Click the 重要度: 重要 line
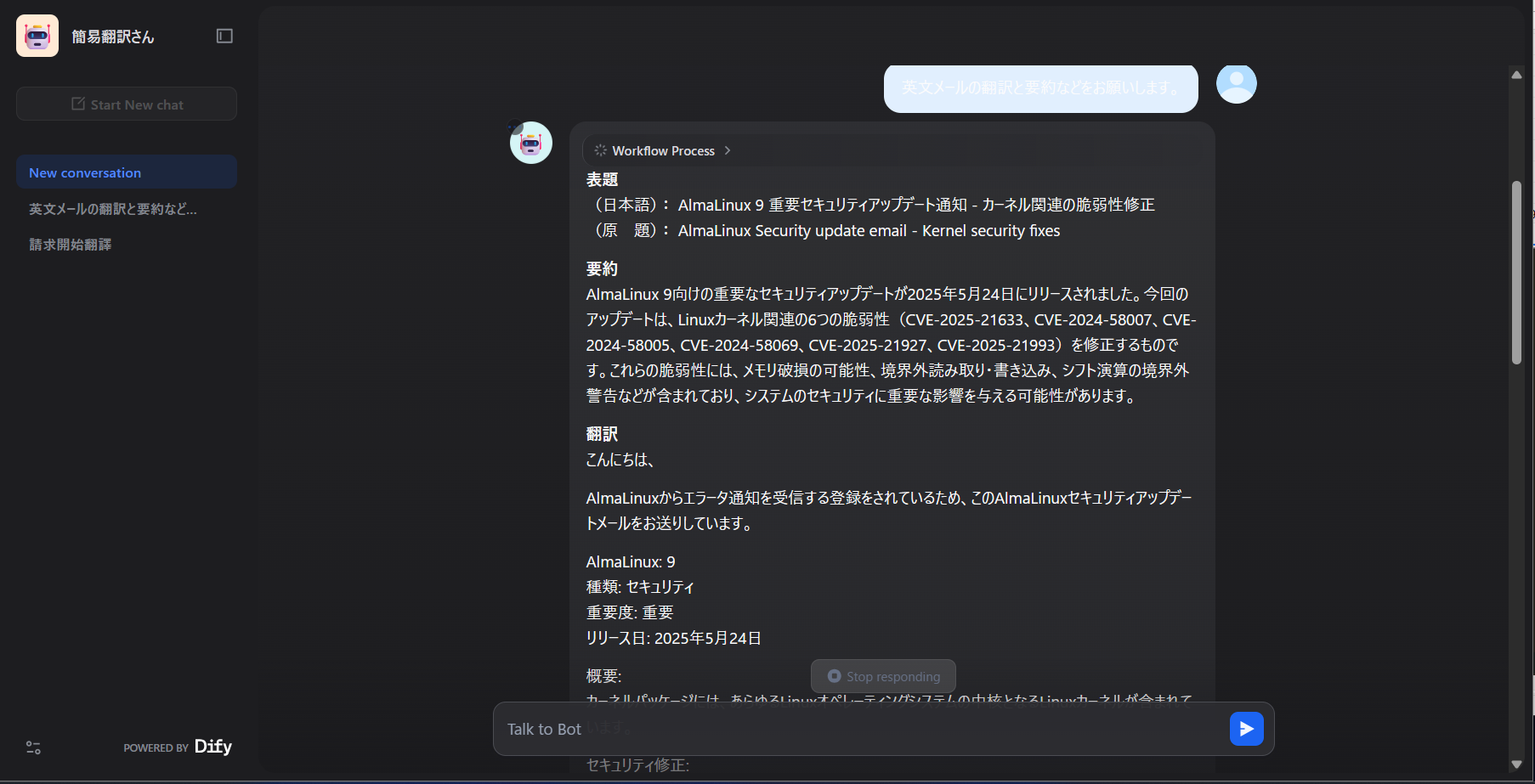The image size is (1535, 784). [x=630, y=612]
